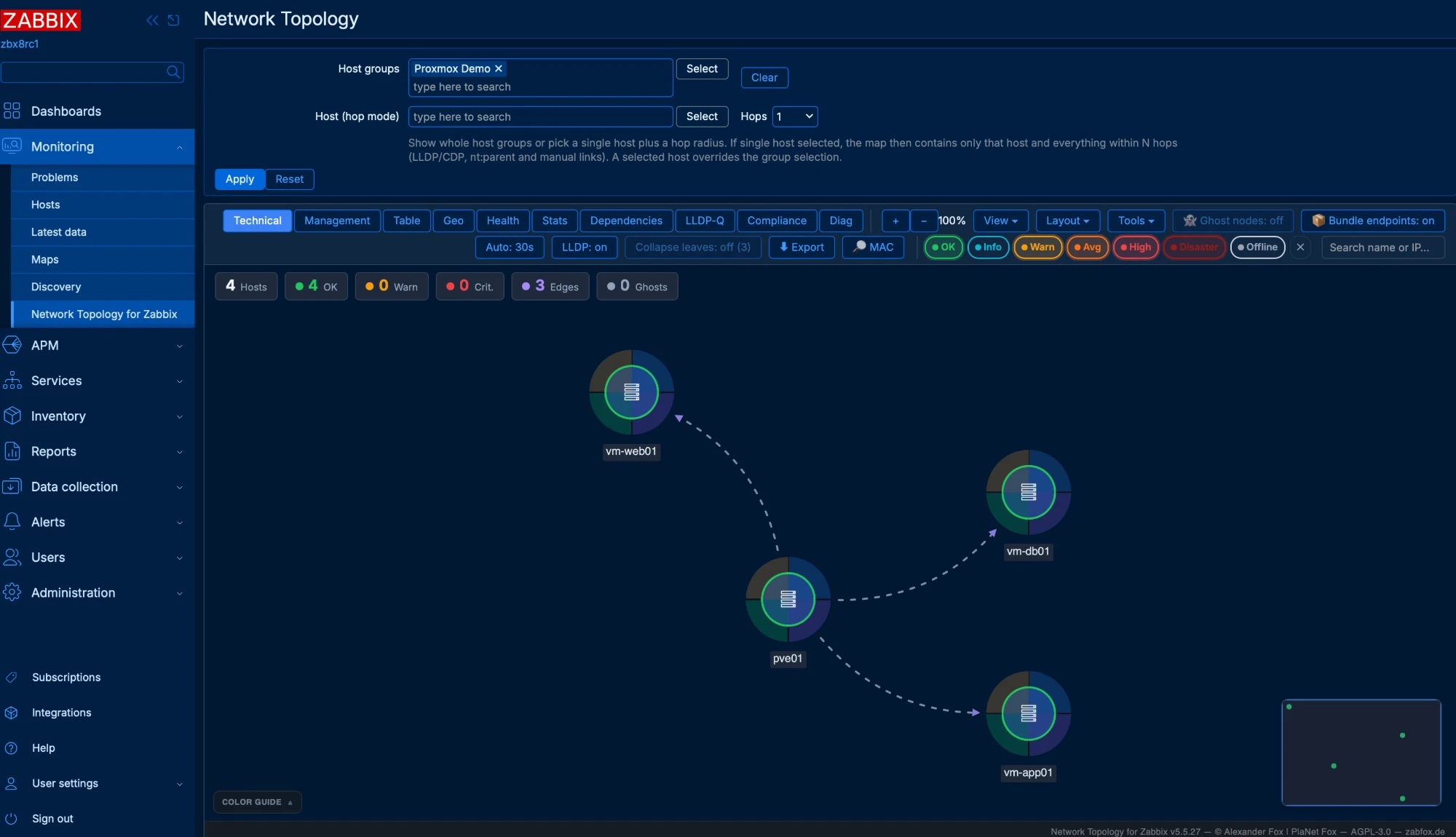Click the Export button
Viewport: 1456px width, 837px height.
(802, 247)
